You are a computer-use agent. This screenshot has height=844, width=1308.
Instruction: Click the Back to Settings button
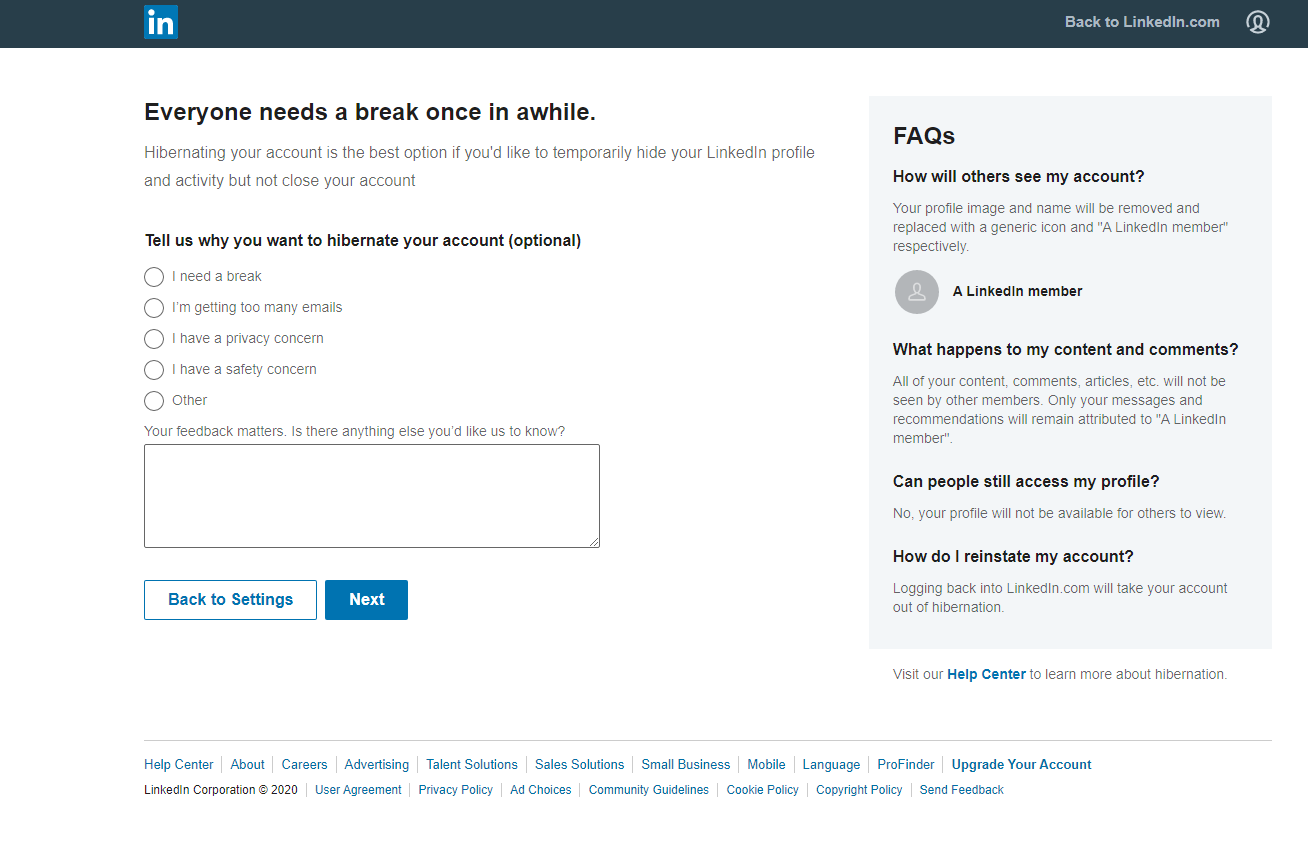pos(230,600)
